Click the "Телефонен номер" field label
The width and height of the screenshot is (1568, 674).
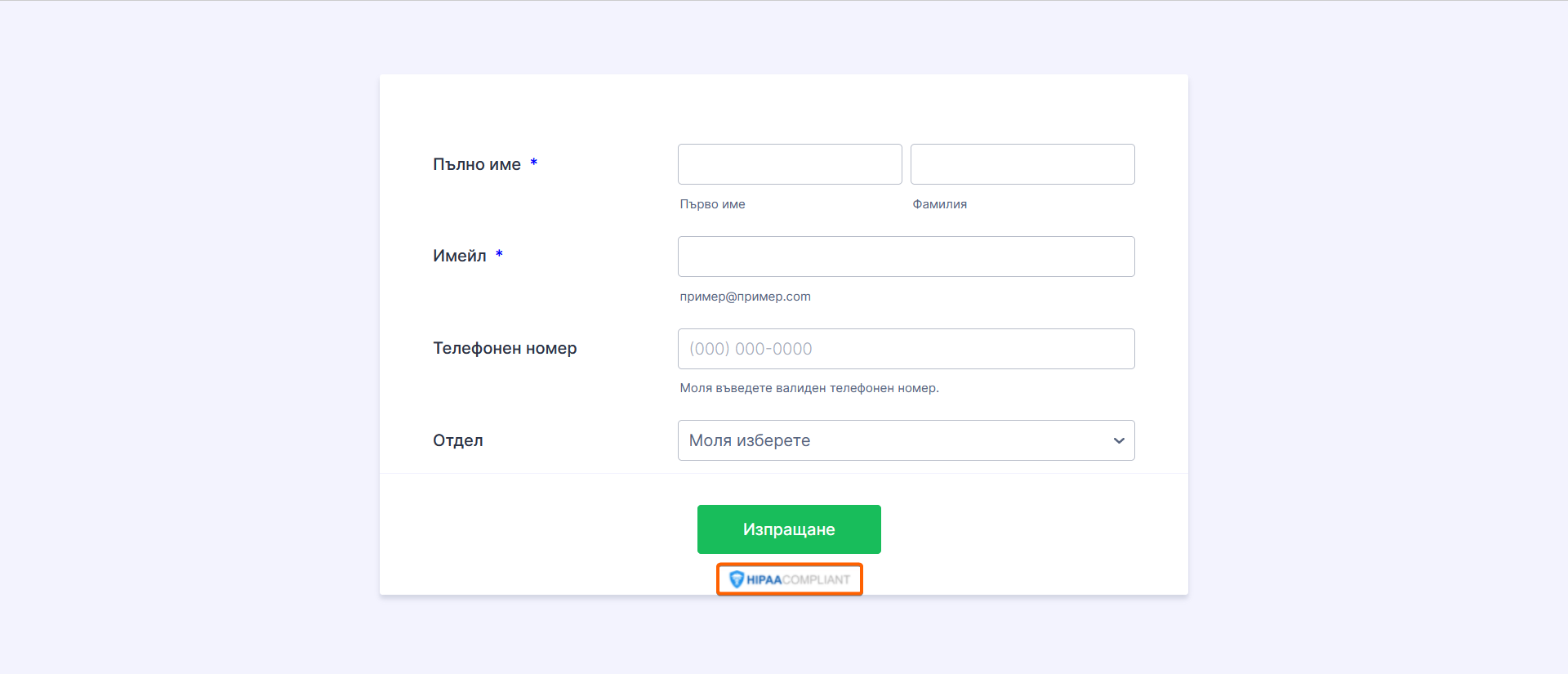(x=505, y=348)
